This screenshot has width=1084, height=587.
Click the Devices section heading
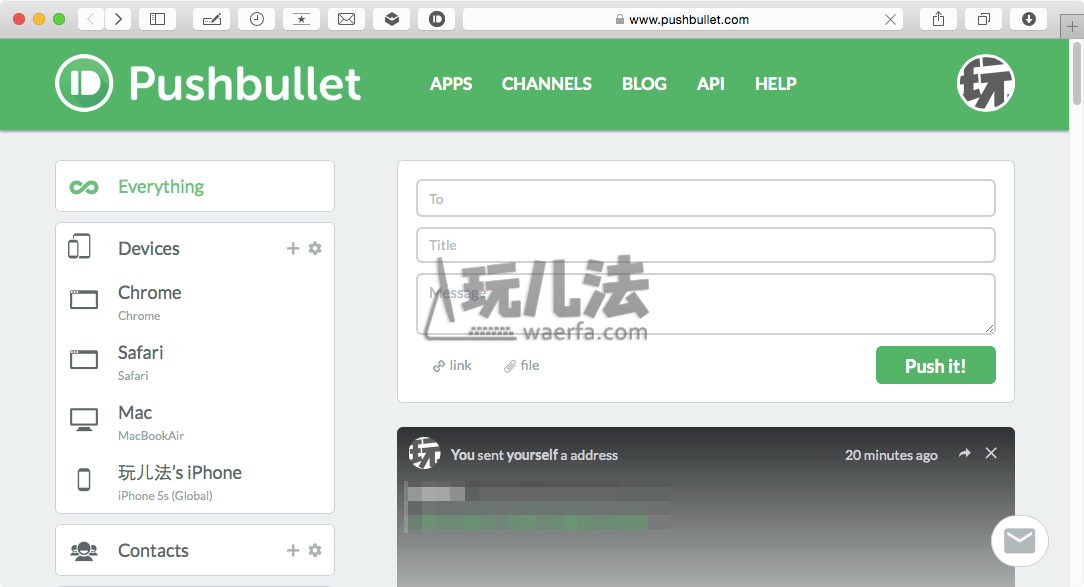[x=149, y=248]
